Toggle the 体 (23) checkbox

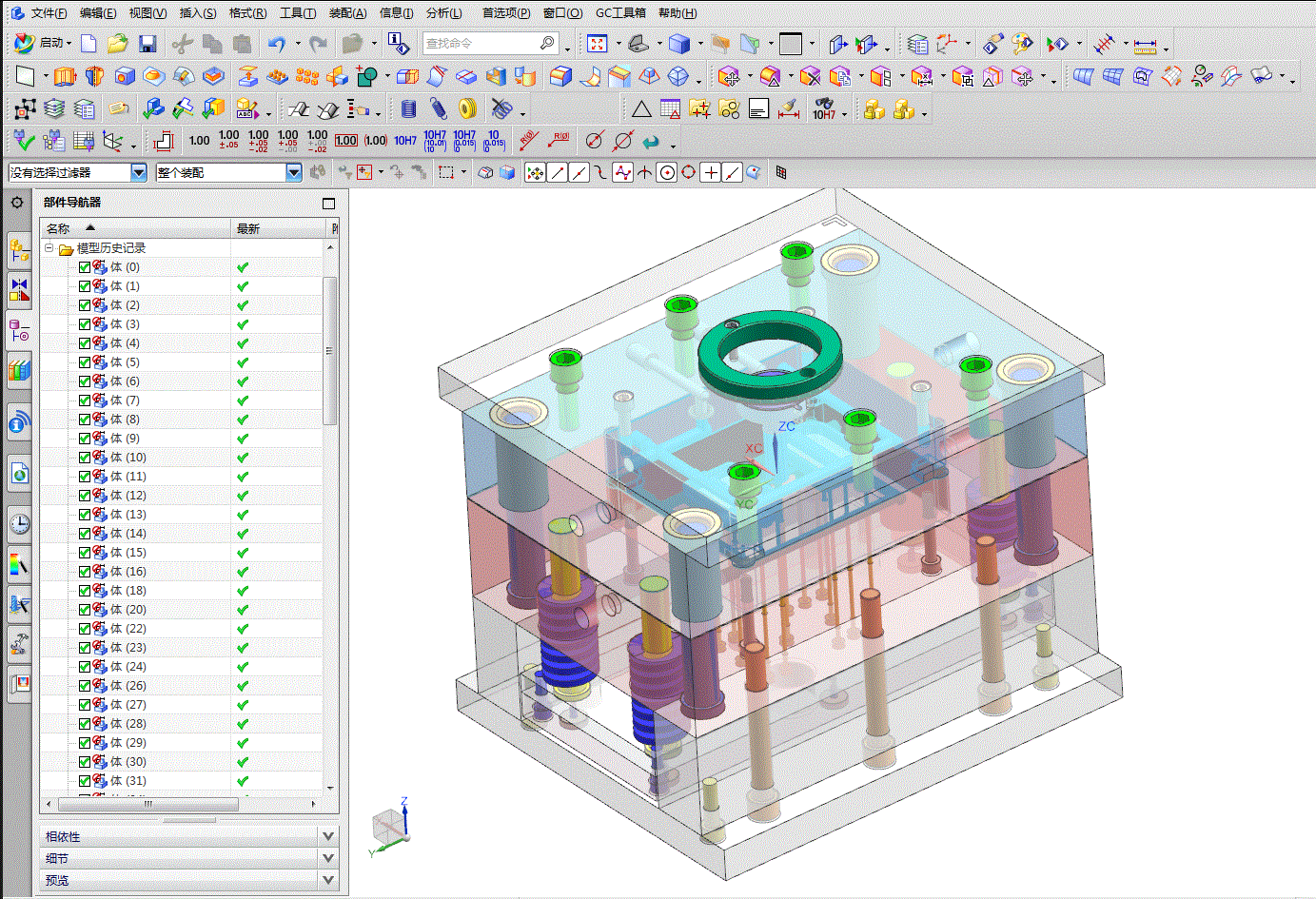pyautogui.click(x=85, y=648)
